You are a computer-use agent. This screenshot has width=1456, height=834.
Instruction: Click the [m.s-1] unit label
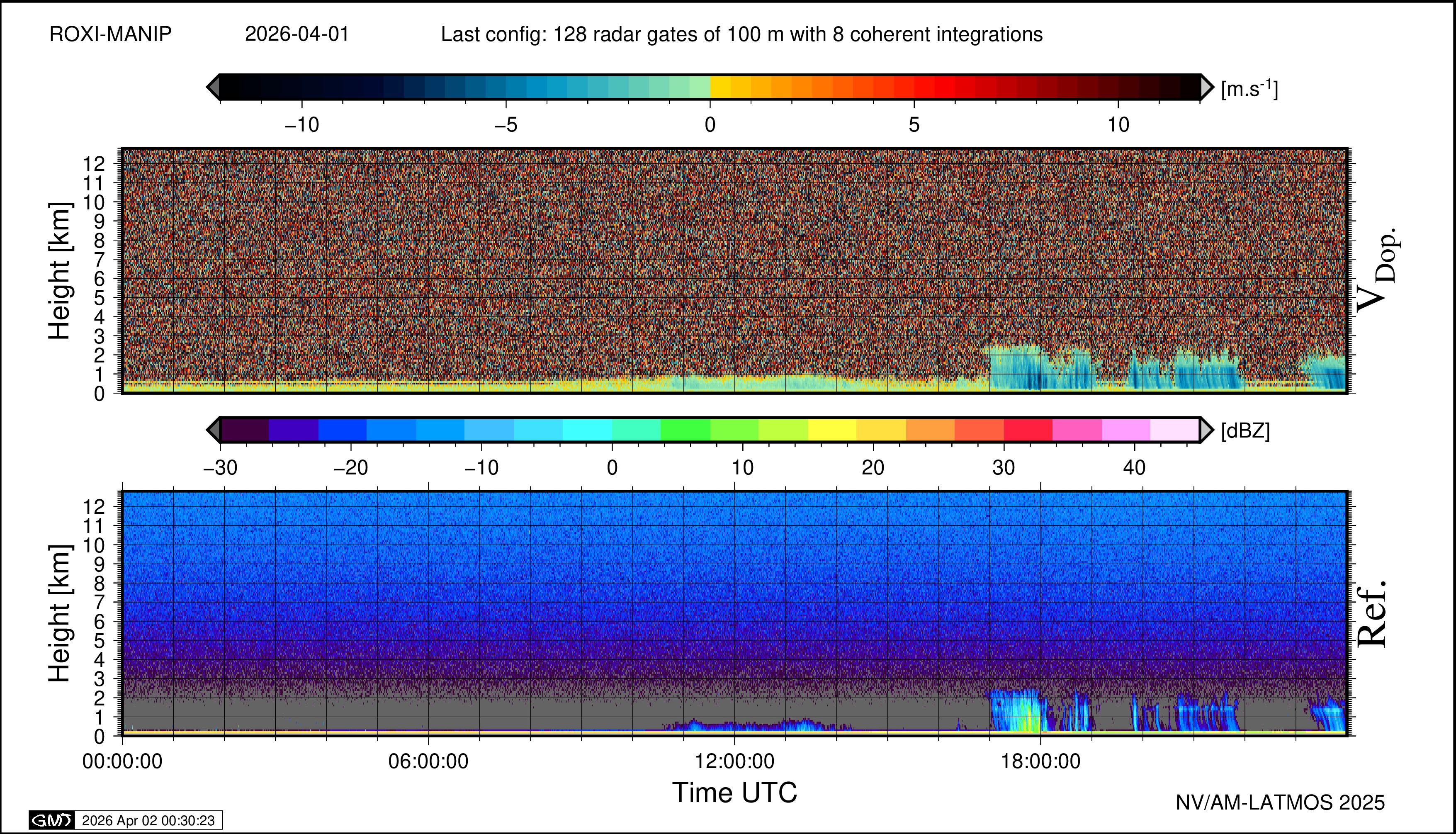coord(1249,89)
